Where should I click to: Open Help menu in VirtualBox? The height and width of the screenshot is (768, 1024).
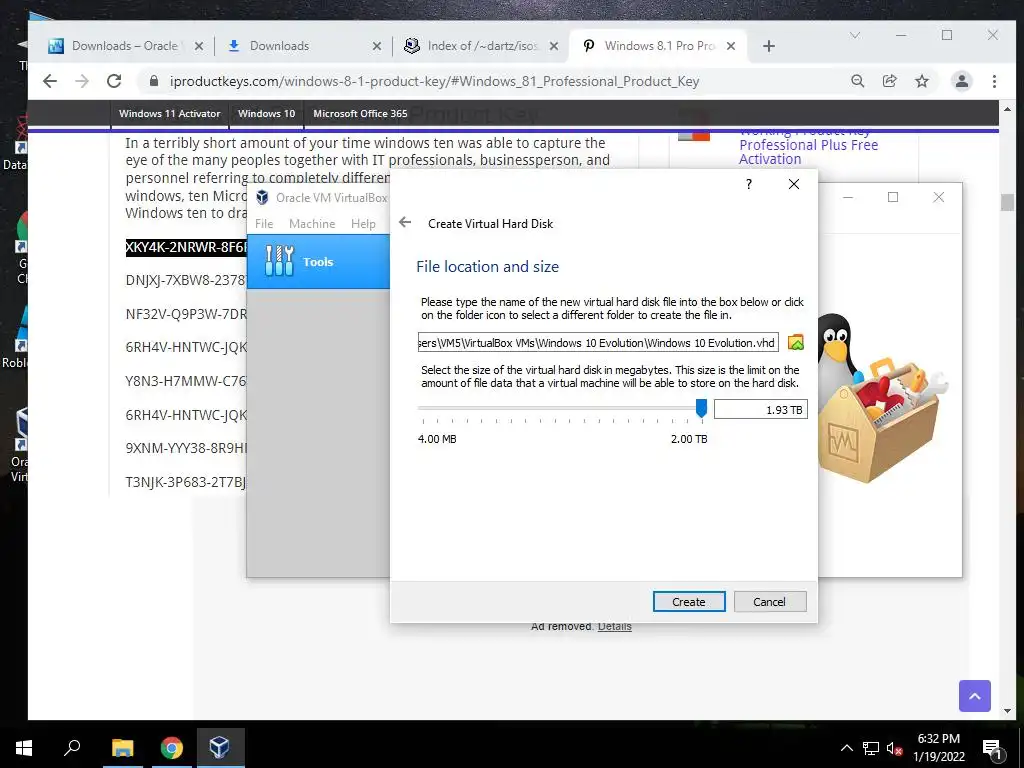(363, 223)
